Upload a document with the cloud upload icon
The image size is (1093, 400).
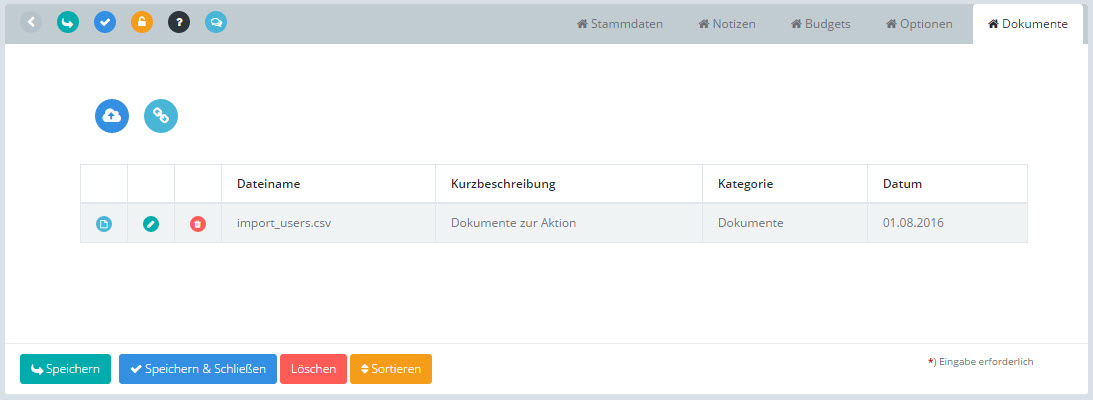tap(112, 116)
